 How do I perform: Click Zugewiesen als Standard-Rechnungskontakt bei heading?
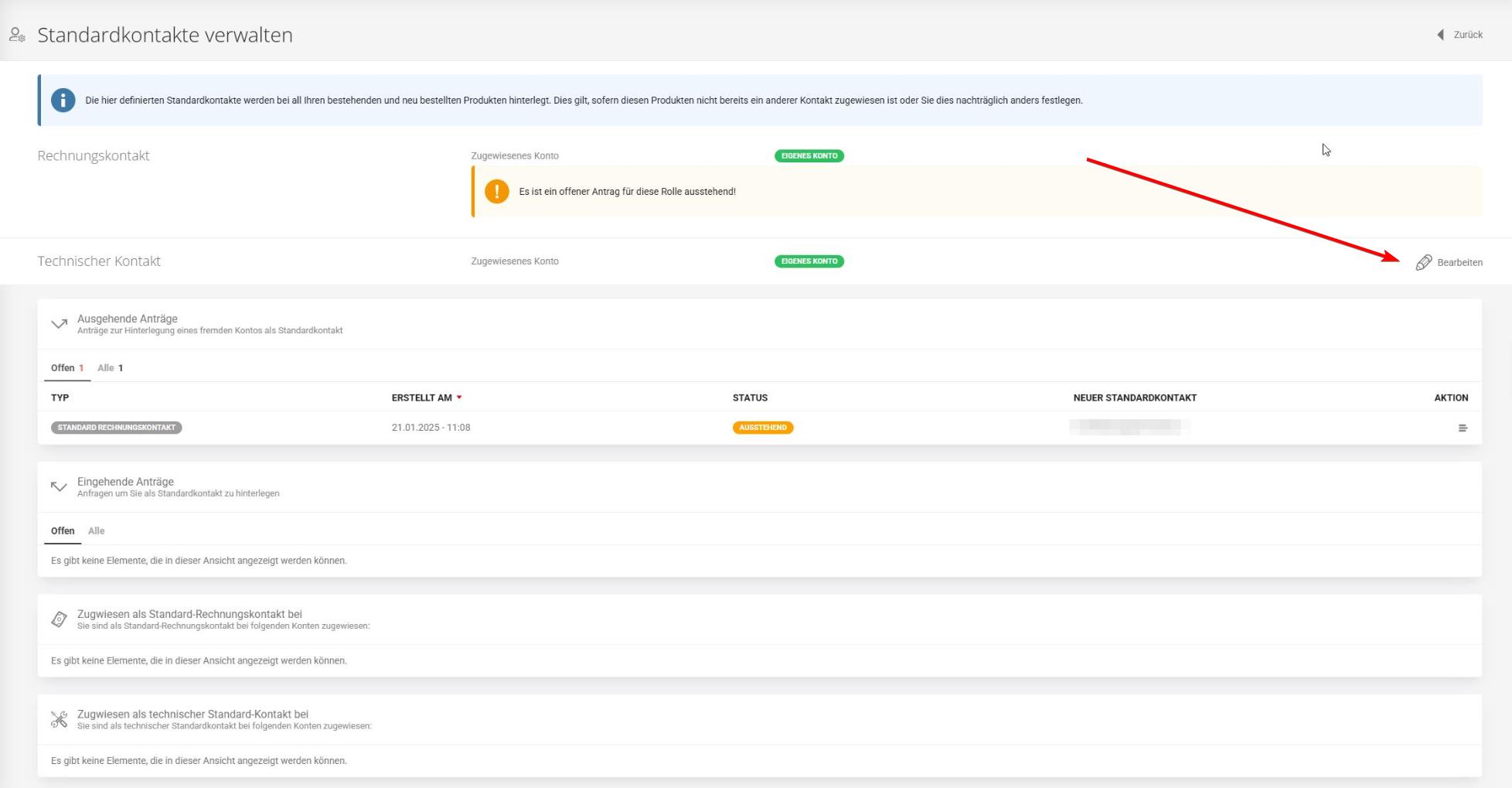[189, 614]
